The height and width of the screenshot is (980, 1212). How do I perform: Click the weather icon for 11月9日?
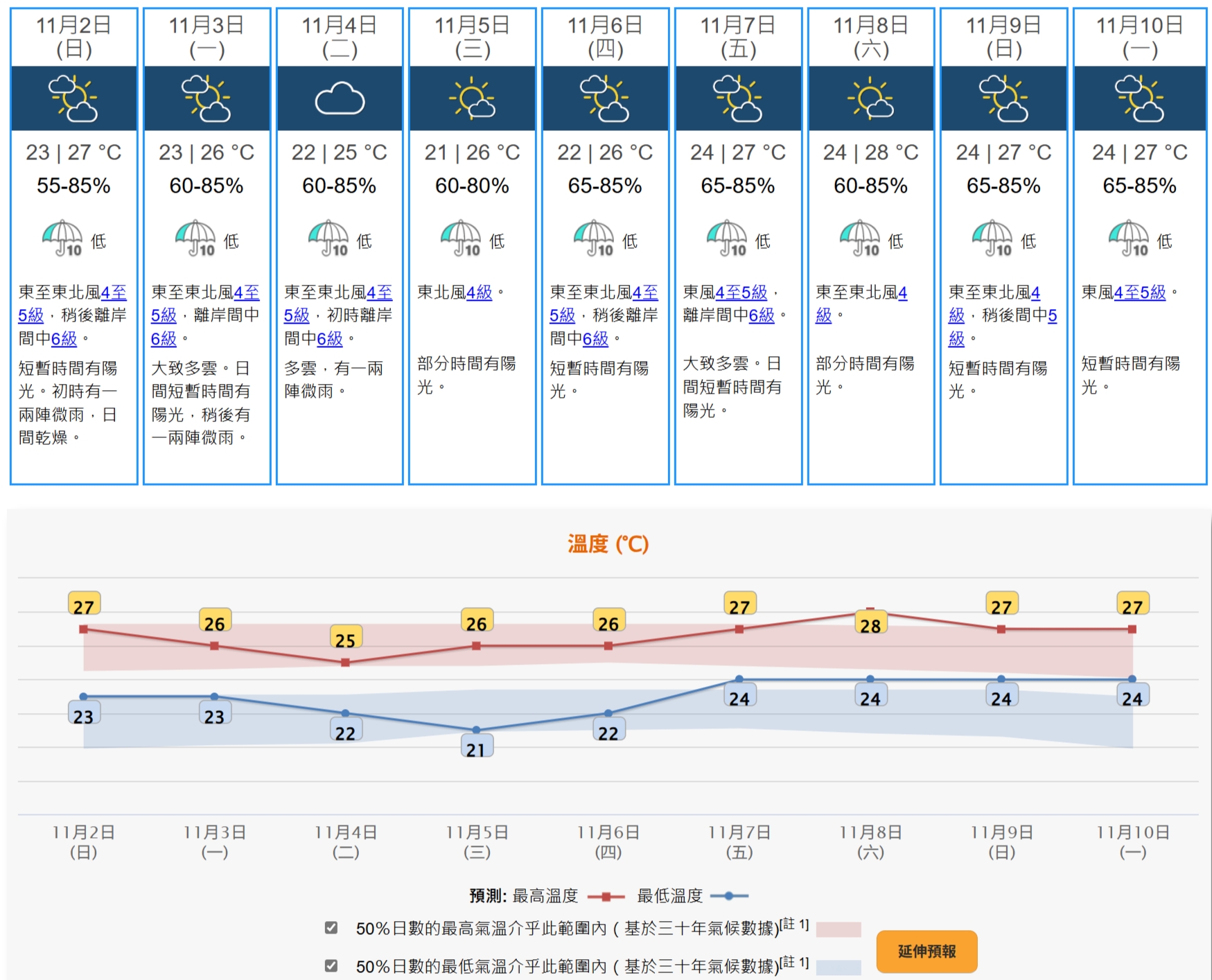[1003, 99]
